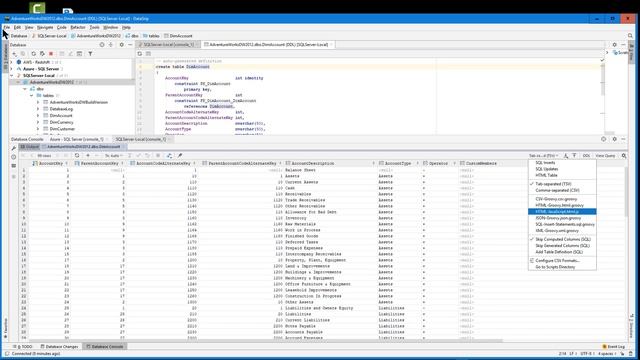The width and height of the screenshot is (640, 360).
Task: Open the data extractor format dropdown
Action: pos(544,156)
